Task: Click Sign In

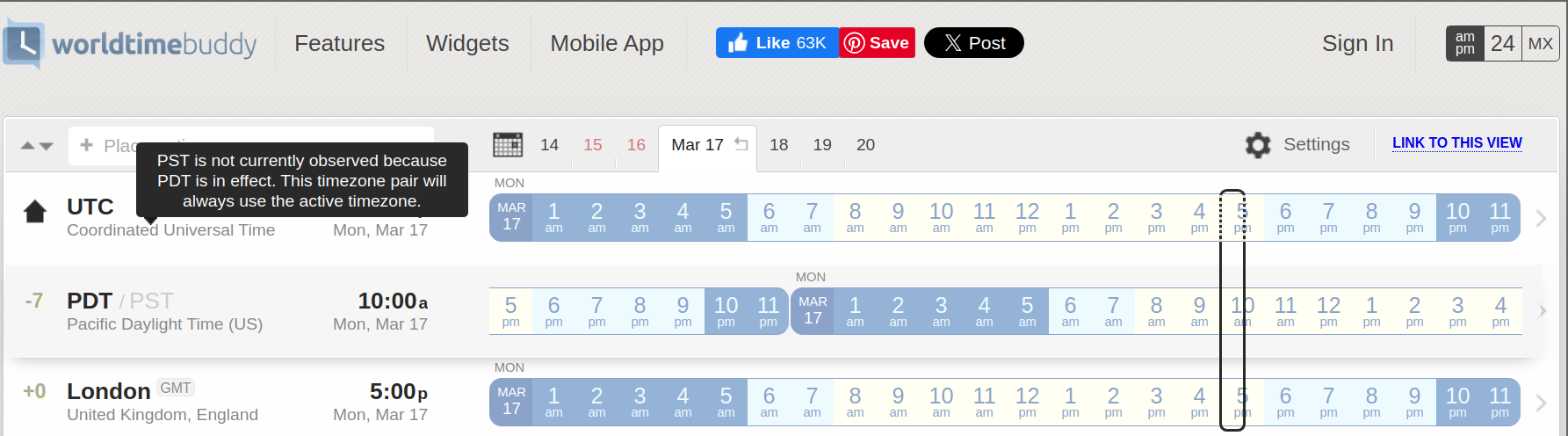Action: (x=1358, y=43)
